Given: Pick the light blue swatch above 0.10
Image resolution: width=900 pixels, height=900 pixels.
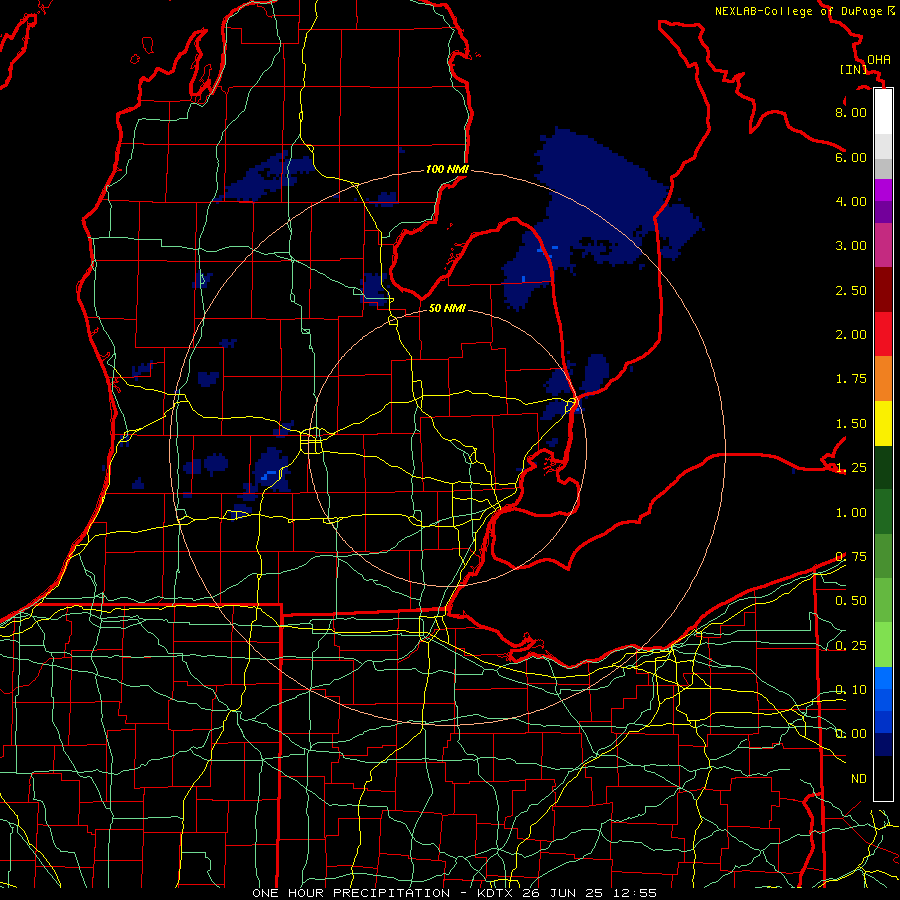Looking at the screenshot, I should 883,678.
